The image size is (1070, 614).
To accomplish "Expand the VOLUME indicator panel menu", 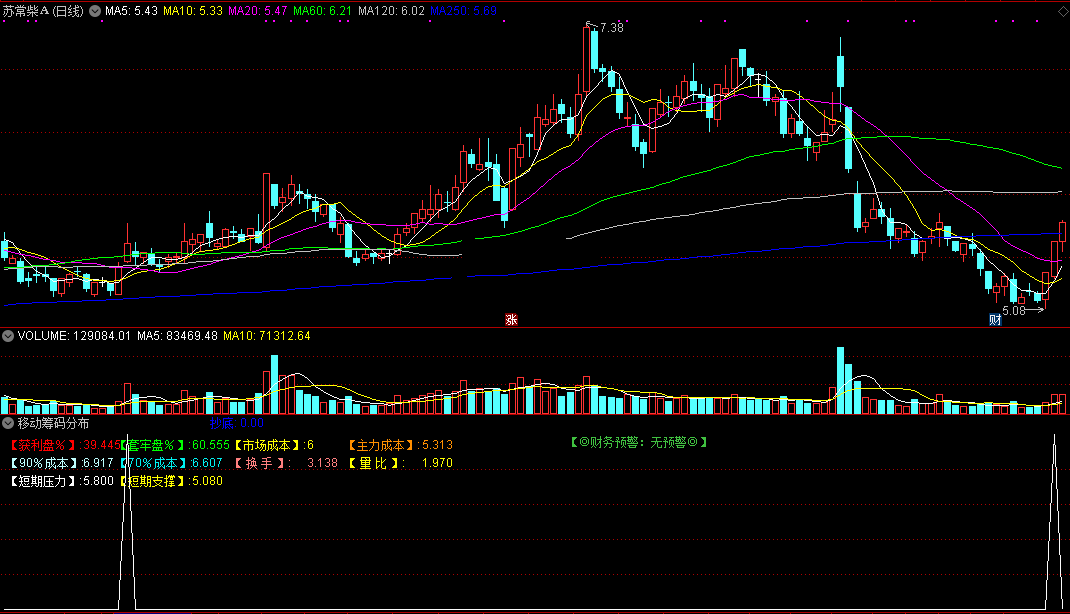I will pos(8,336).
